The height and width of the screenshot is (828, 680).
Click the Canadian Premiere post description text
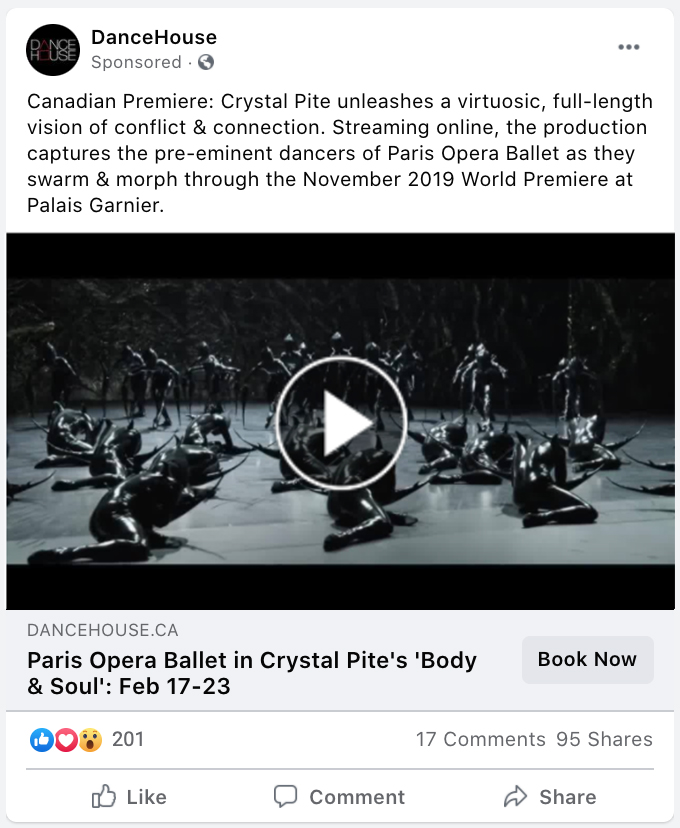(340, 153)
